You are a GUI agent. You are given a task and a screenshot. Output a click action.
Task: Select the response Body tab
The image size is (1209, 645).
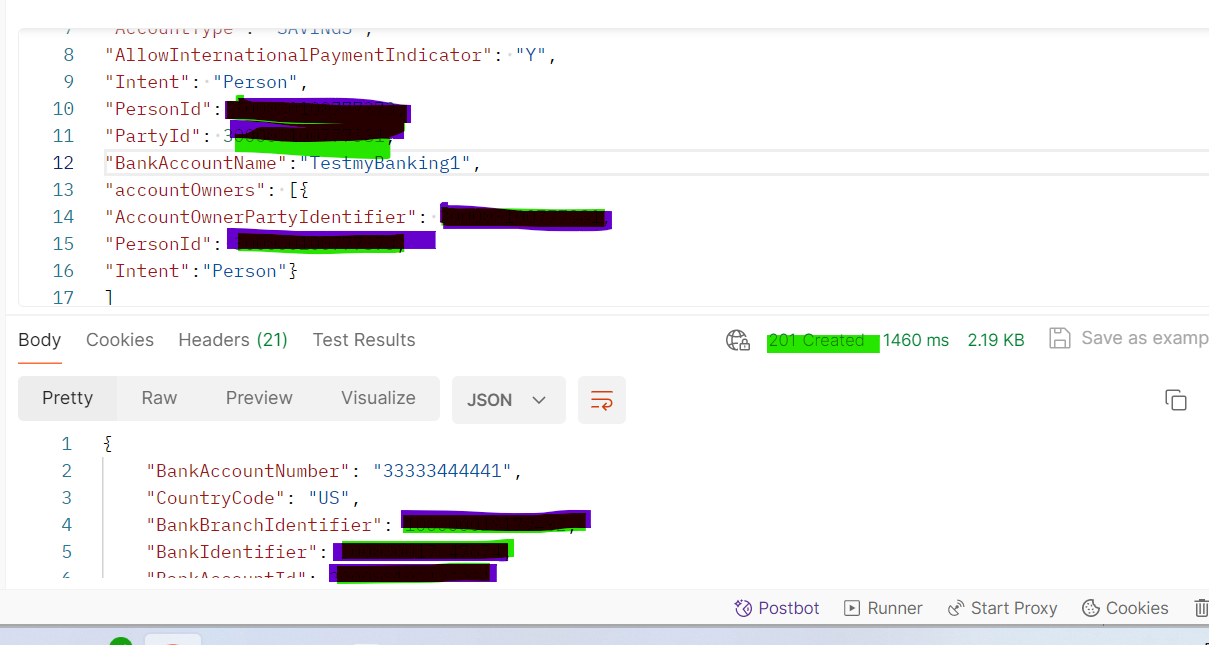click(40, 340)
